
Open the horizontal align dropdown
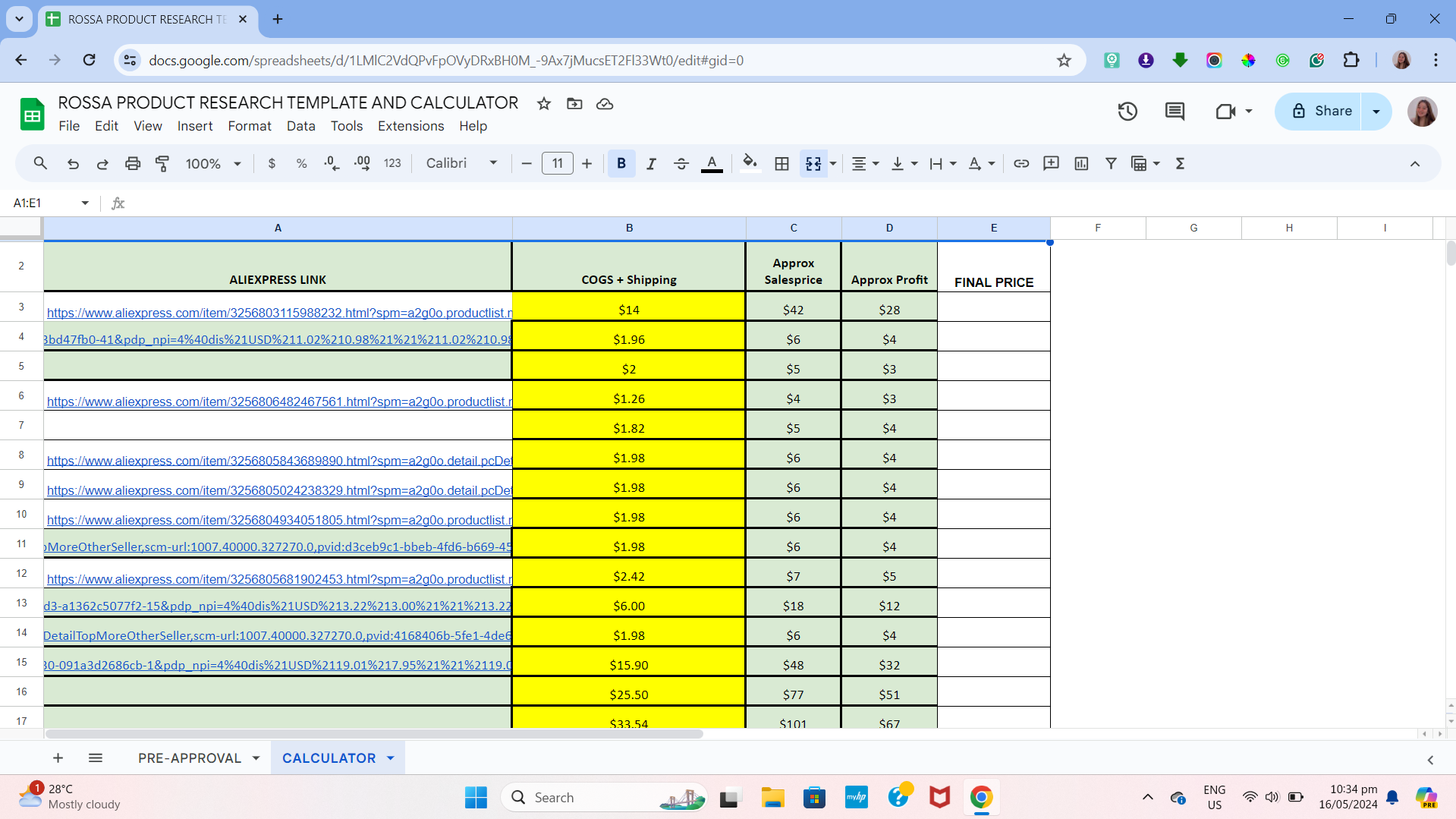[864, 163]
